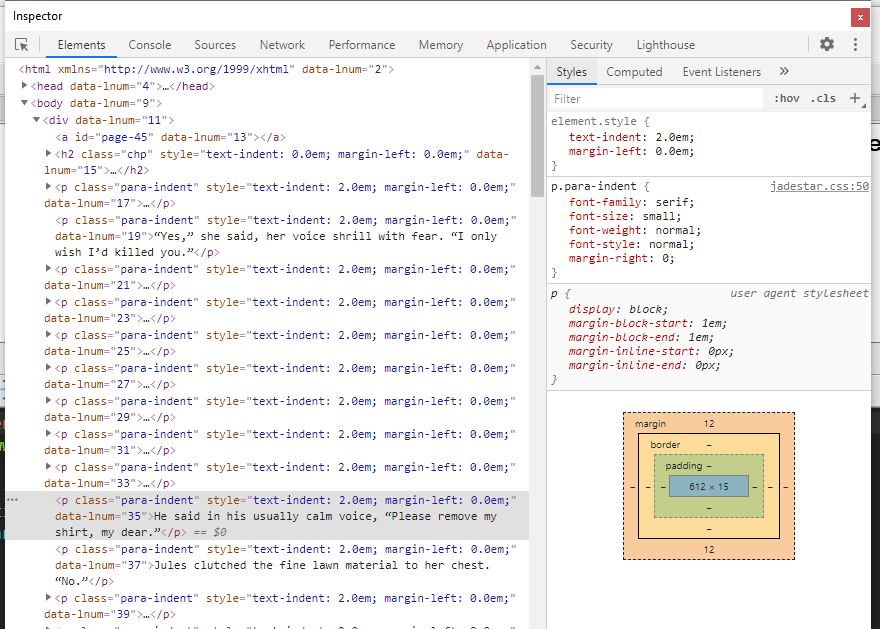Click the plus icon to add new style rule
880x629 pixels.
pos(855,98)
